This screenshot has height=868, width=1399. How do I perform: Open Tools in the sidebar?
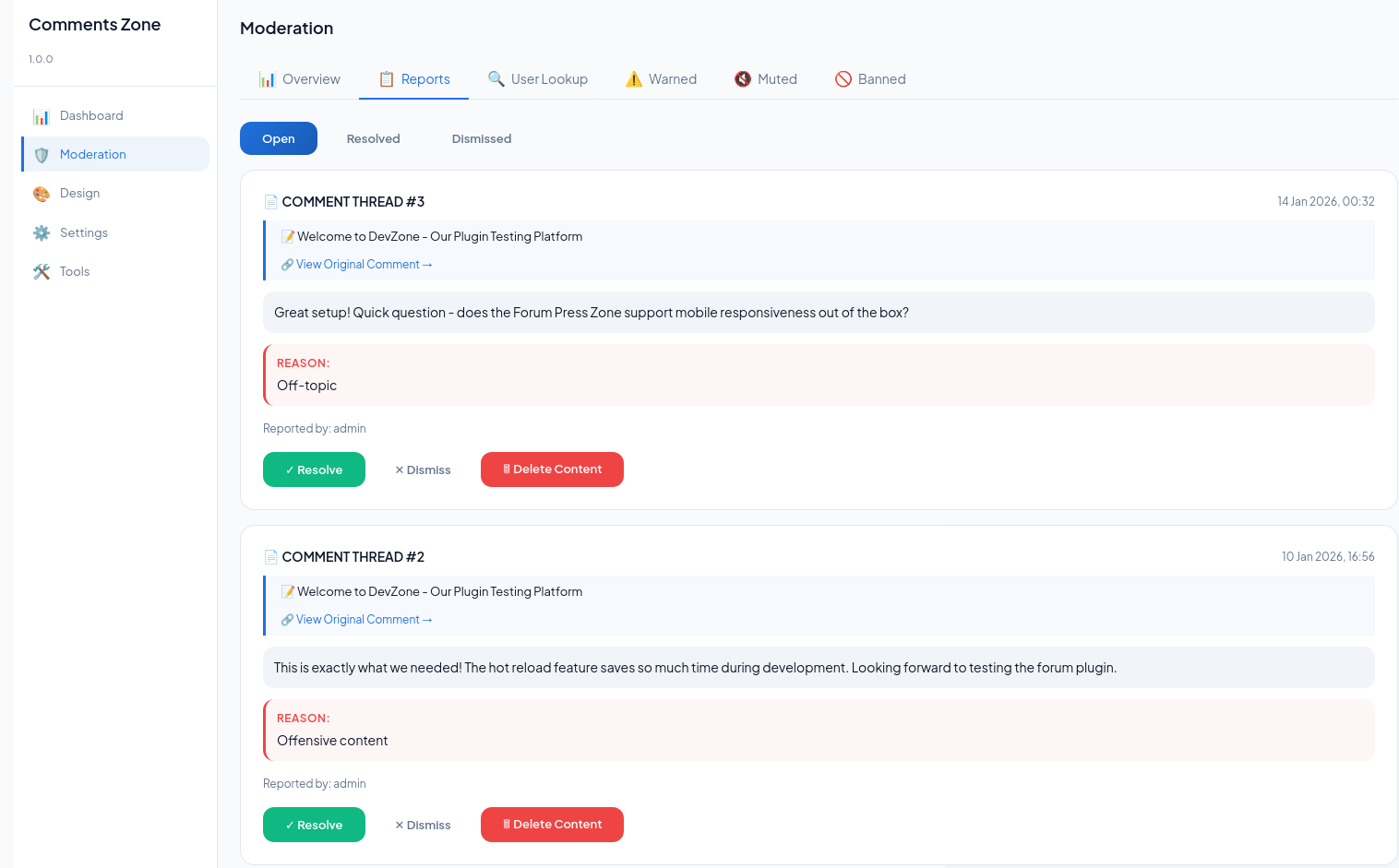coord(115,272)
